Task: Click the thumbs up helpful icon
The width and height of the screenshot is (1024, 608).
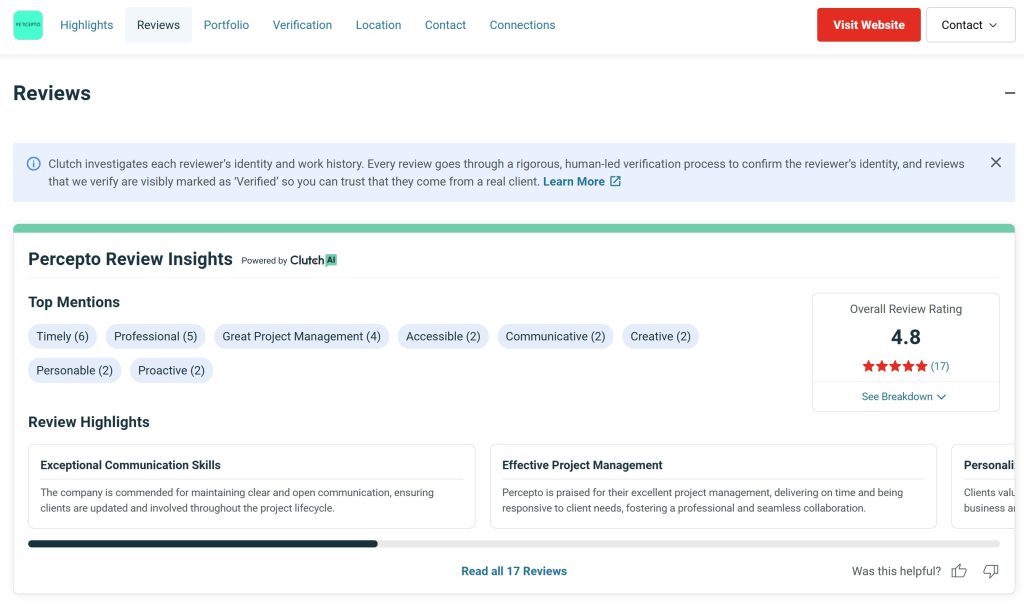Action: 959,571
